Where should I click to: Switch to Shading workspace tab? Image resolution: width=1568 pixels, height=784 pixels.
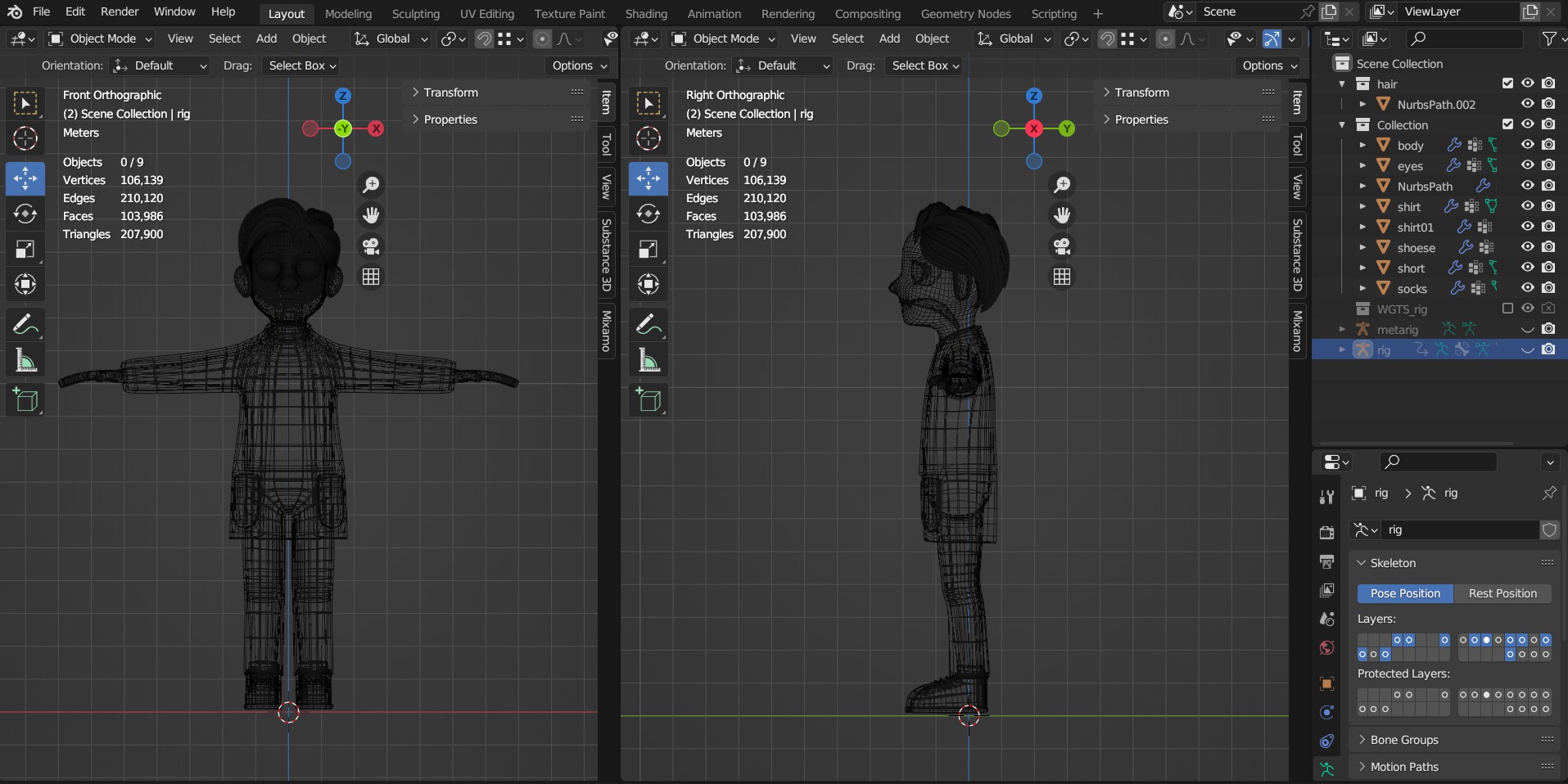point(646,14)
